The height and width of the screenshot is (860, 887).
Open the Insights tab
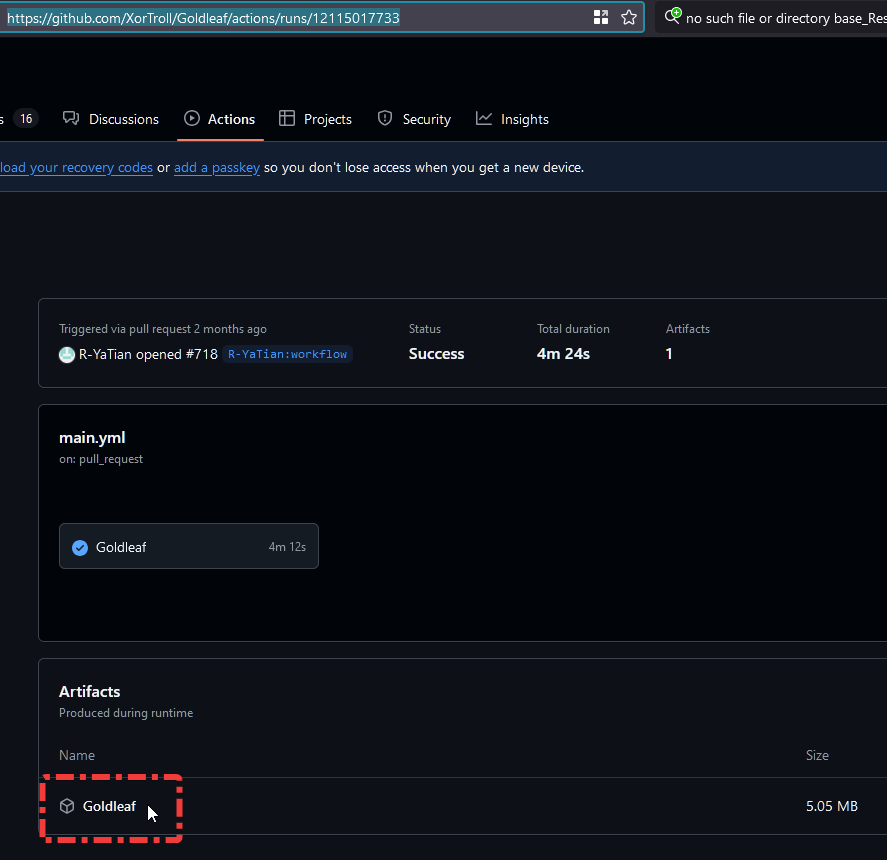pos(512,119)
